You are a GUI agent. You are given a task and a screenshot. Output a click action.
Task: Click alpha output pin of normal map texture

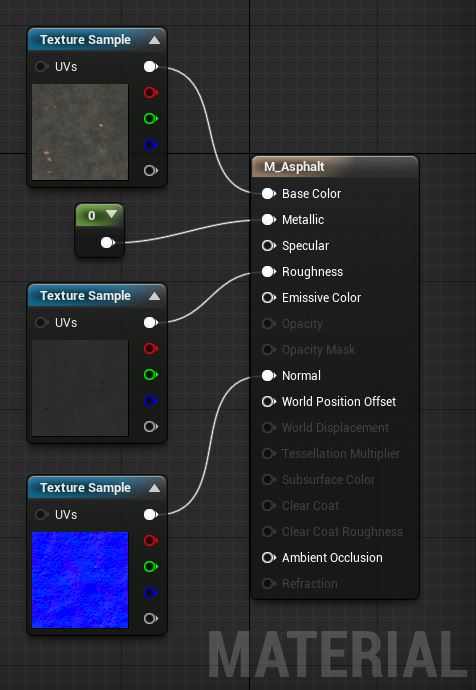pos(151,618)
